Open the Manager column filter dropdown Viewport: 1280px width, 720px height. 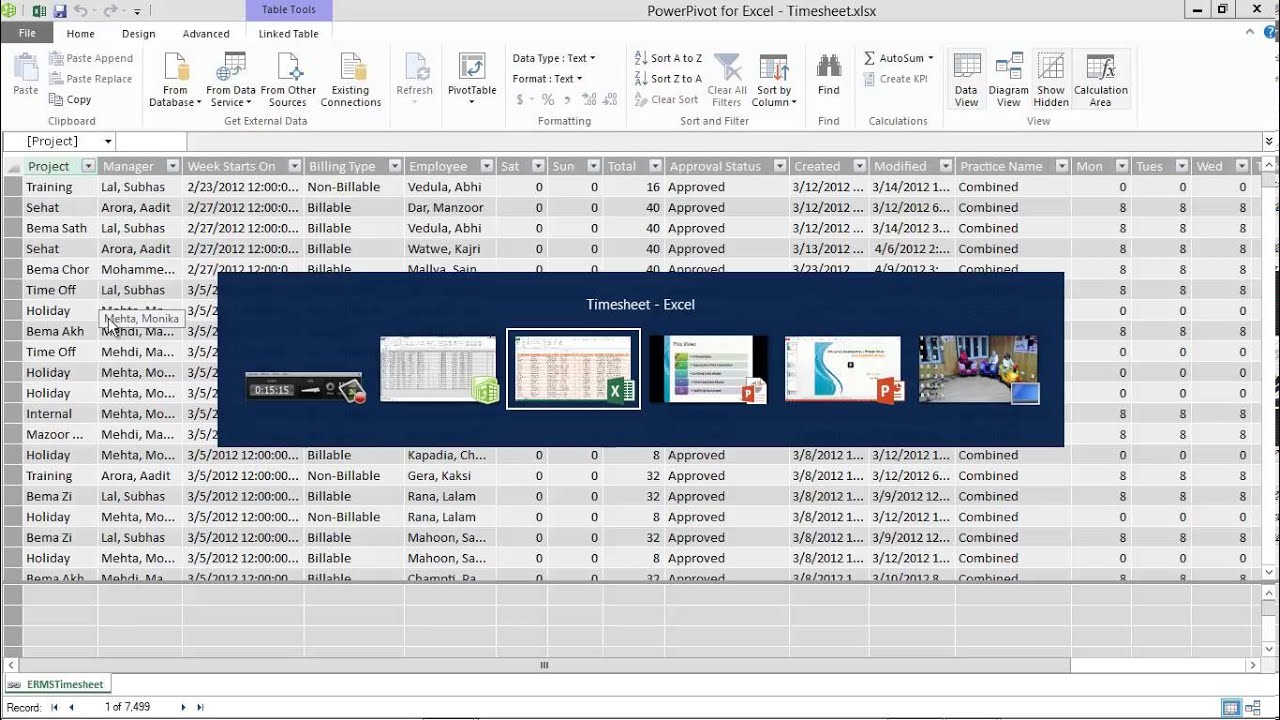(172, 166)
